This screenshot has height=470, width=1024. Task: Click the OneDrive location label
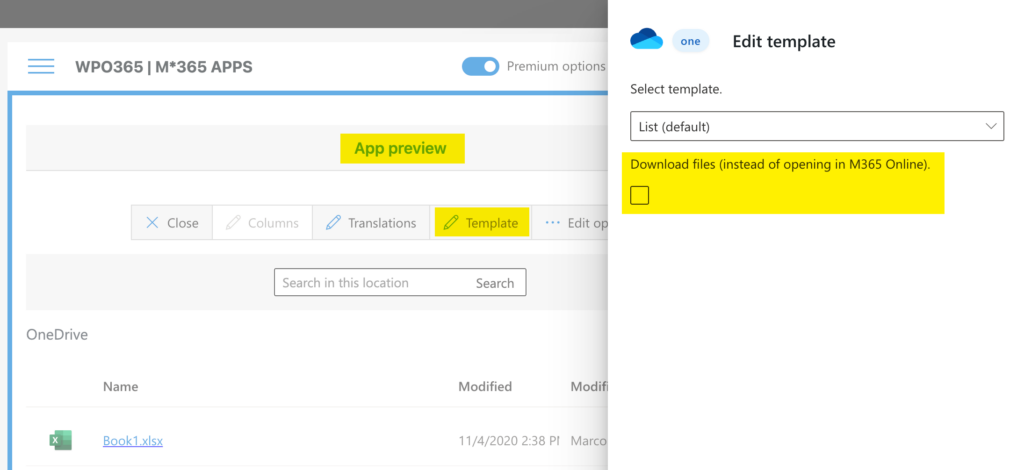pos(57,335)
